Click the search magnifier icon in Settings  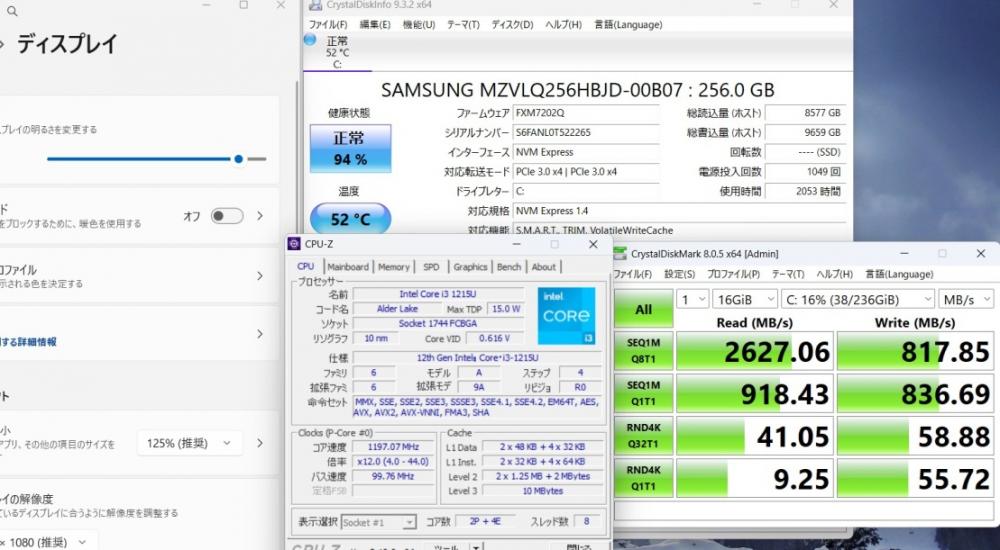click(12, 11)
